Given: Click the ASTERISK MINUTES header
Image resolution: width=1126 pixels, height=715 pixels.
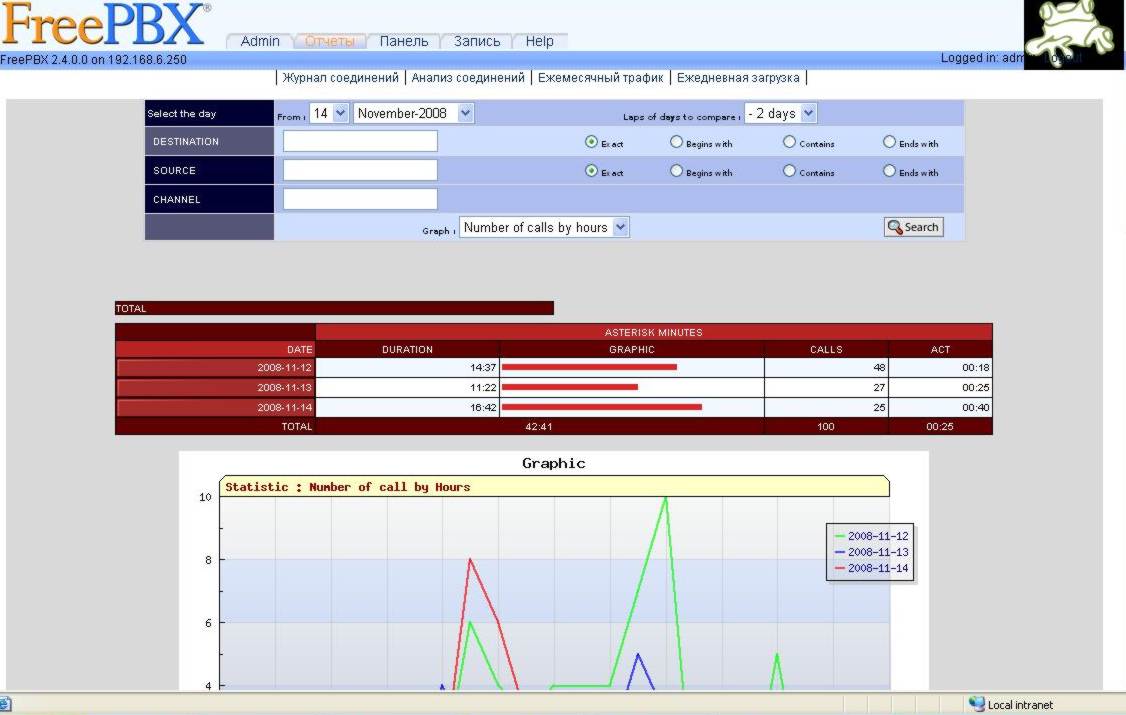Looking at the screenshot, I should point(653,332).
